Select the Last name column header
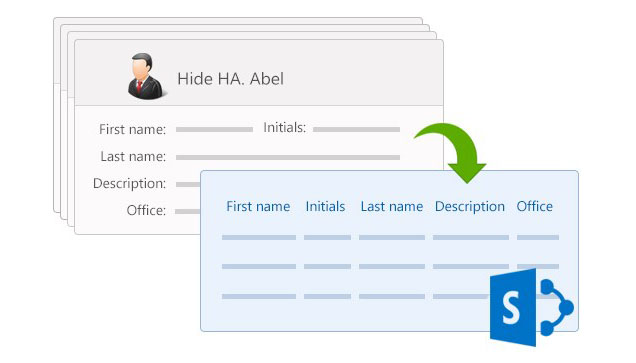 pyautogui.click(x=392, y=206)
